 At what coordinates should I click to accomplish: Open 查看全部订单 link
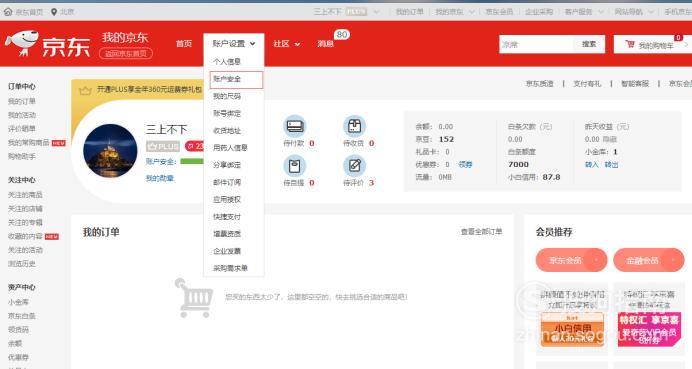(481, 231)
